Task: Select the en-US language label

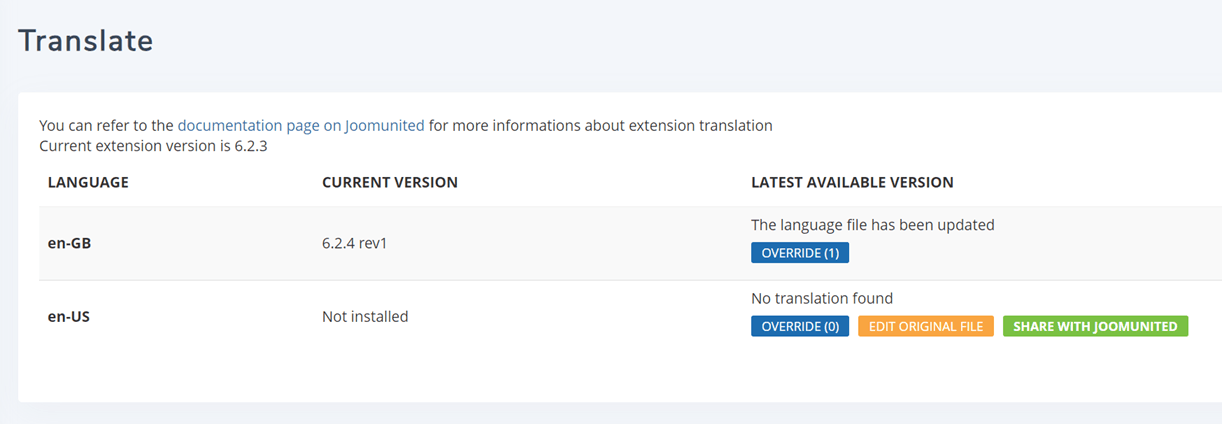Action: (x=69, y=317)
